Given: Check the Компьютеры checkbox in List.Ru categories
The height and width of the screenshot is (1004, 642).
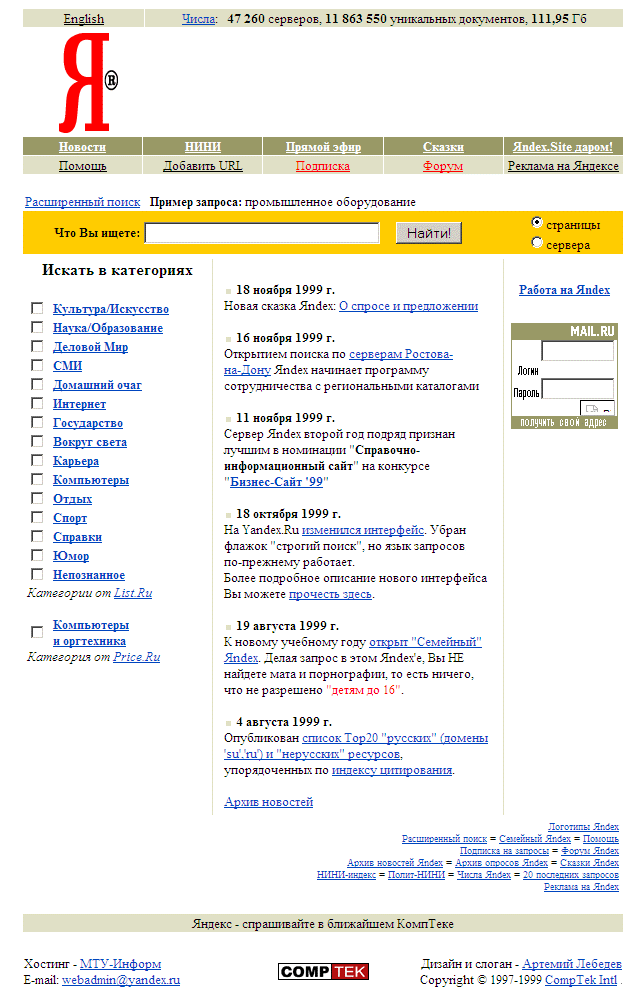Looking at the screenshot, I should (x=37, y=480).
